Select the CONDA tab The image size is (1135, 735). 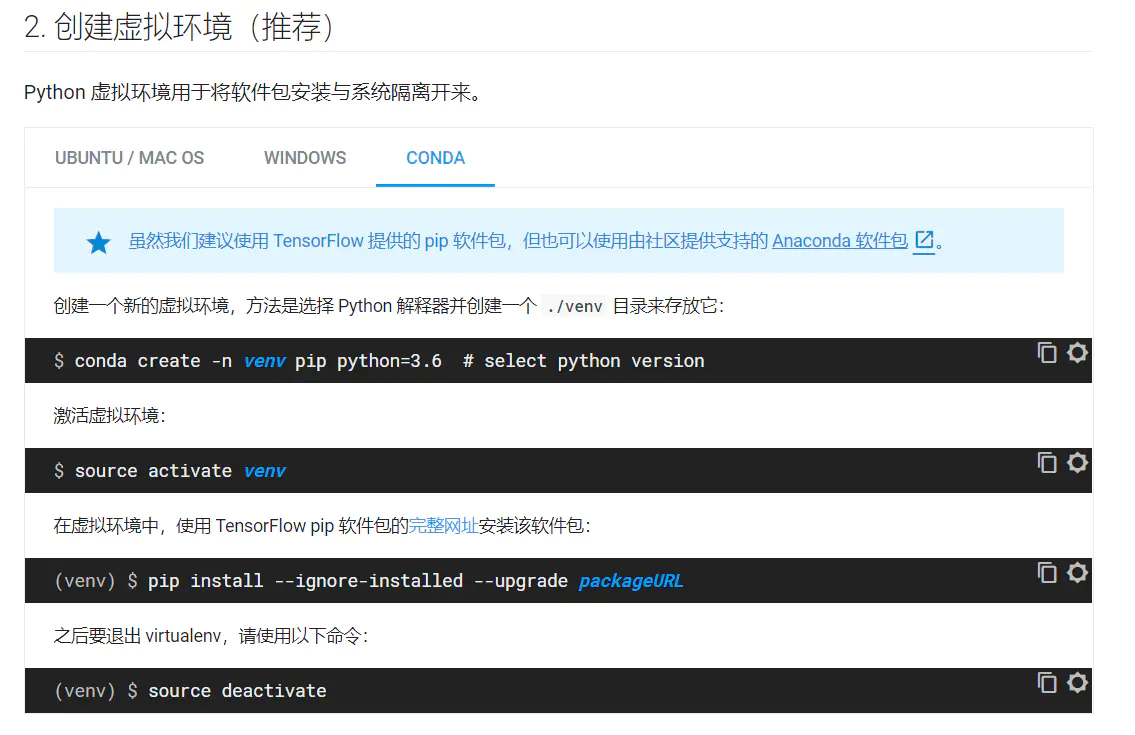[x=435, y=158]
